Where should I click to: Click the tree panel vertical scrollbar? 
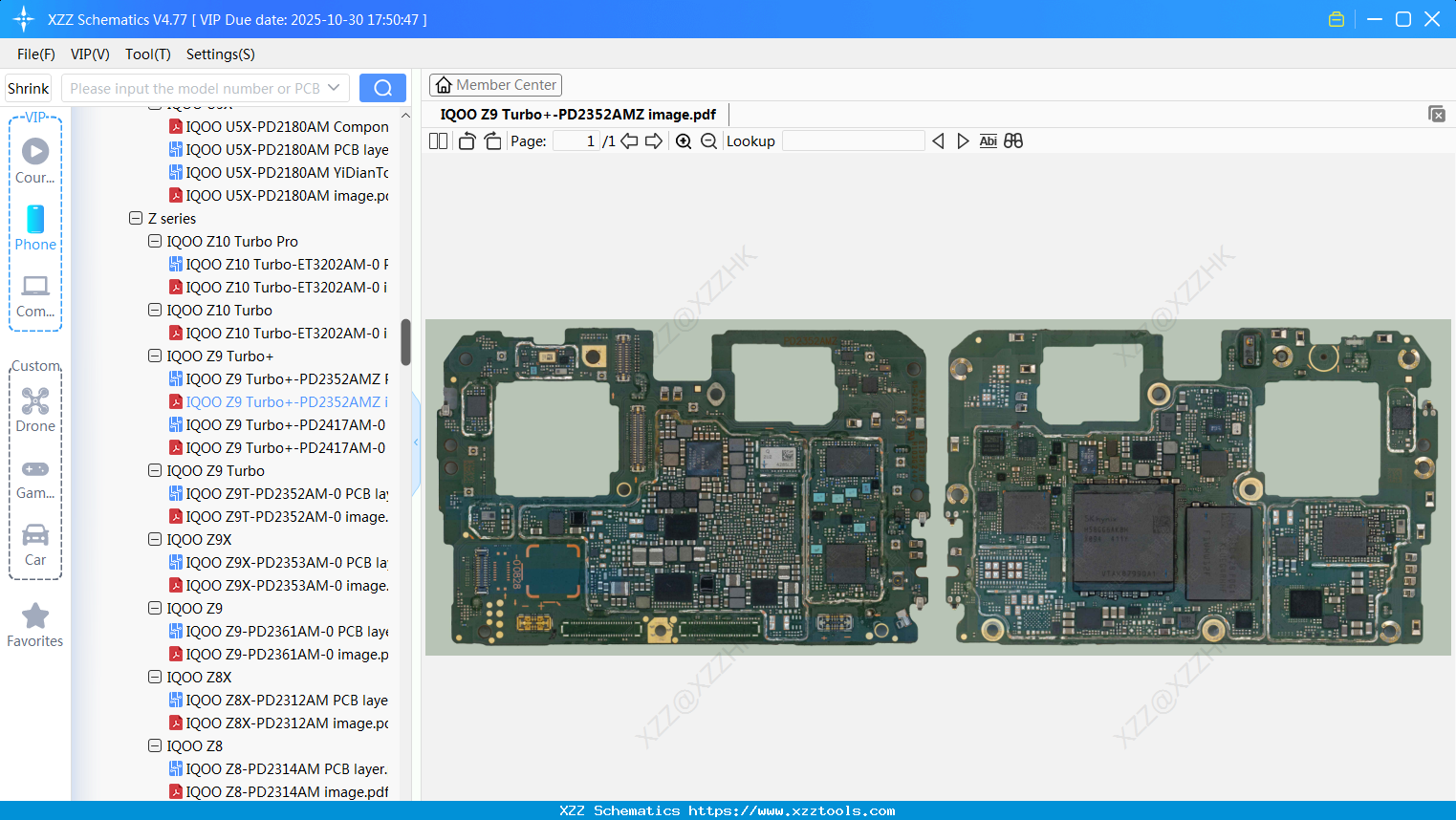(x=405, y=342)
